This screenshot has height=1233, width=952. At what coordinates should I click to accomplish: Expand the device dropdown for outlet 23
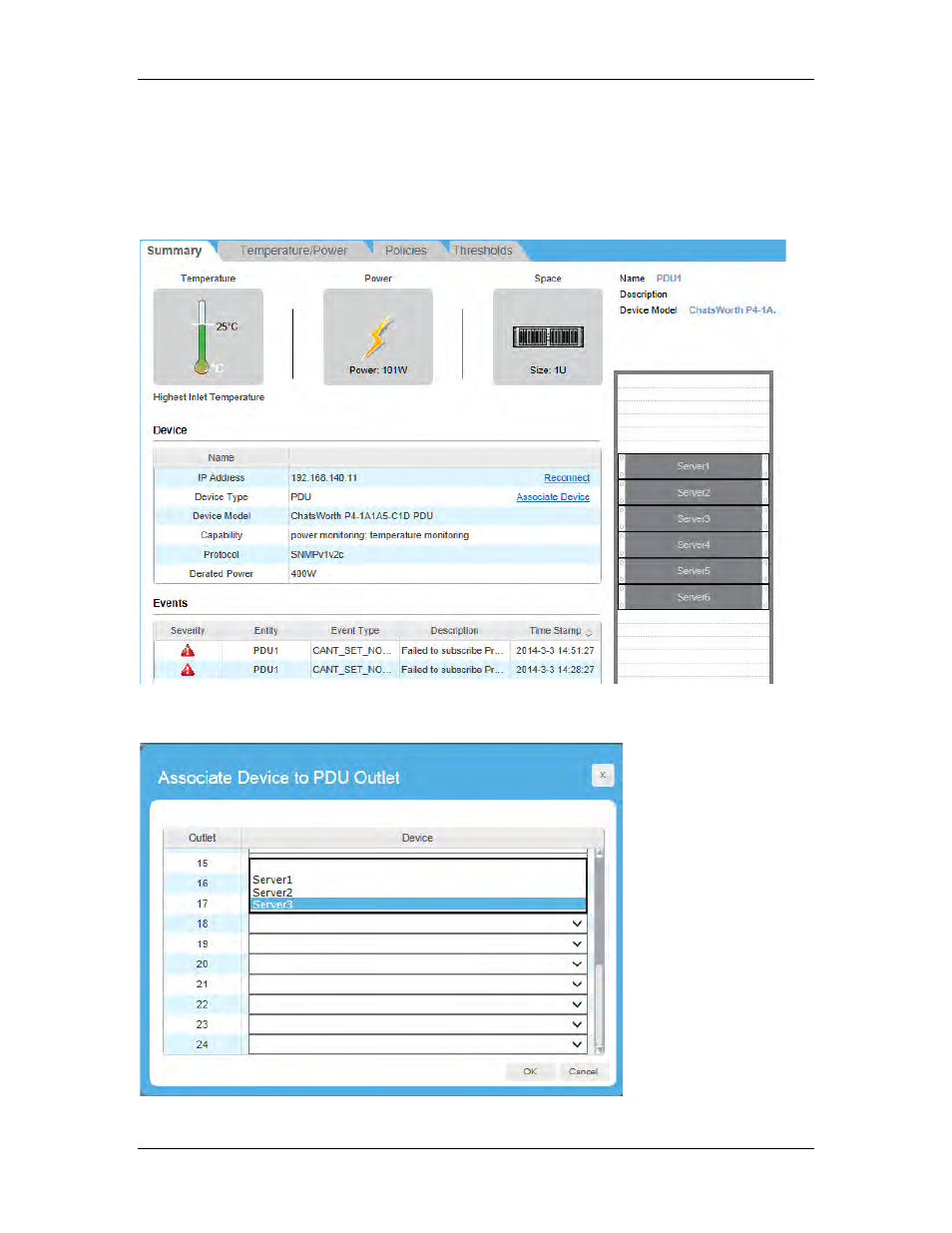point(577,1024)
